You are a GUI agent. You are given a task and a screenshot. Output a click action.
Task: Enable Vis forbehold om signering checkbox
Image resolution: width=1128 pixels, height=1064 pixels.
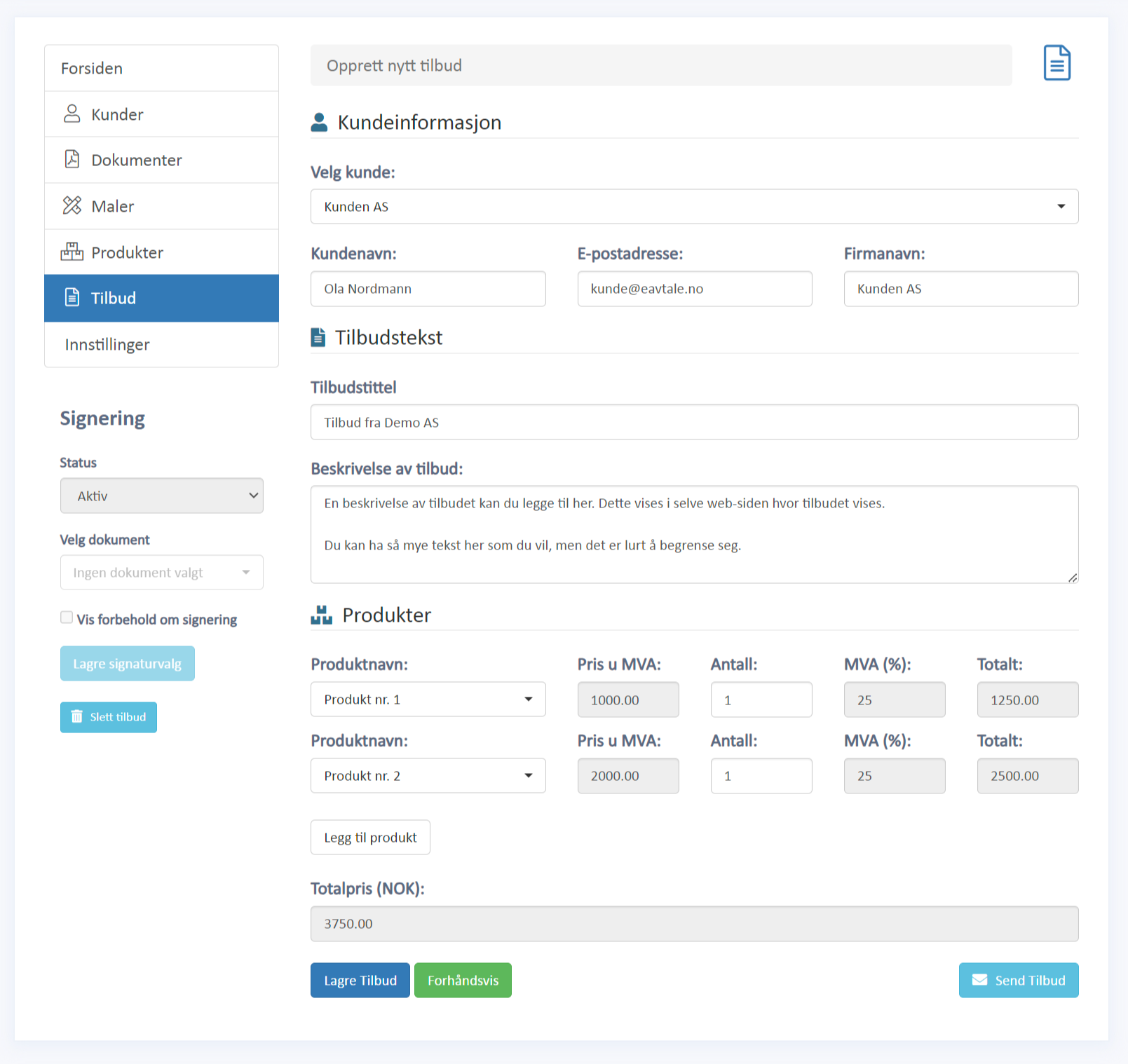[67, 618]
